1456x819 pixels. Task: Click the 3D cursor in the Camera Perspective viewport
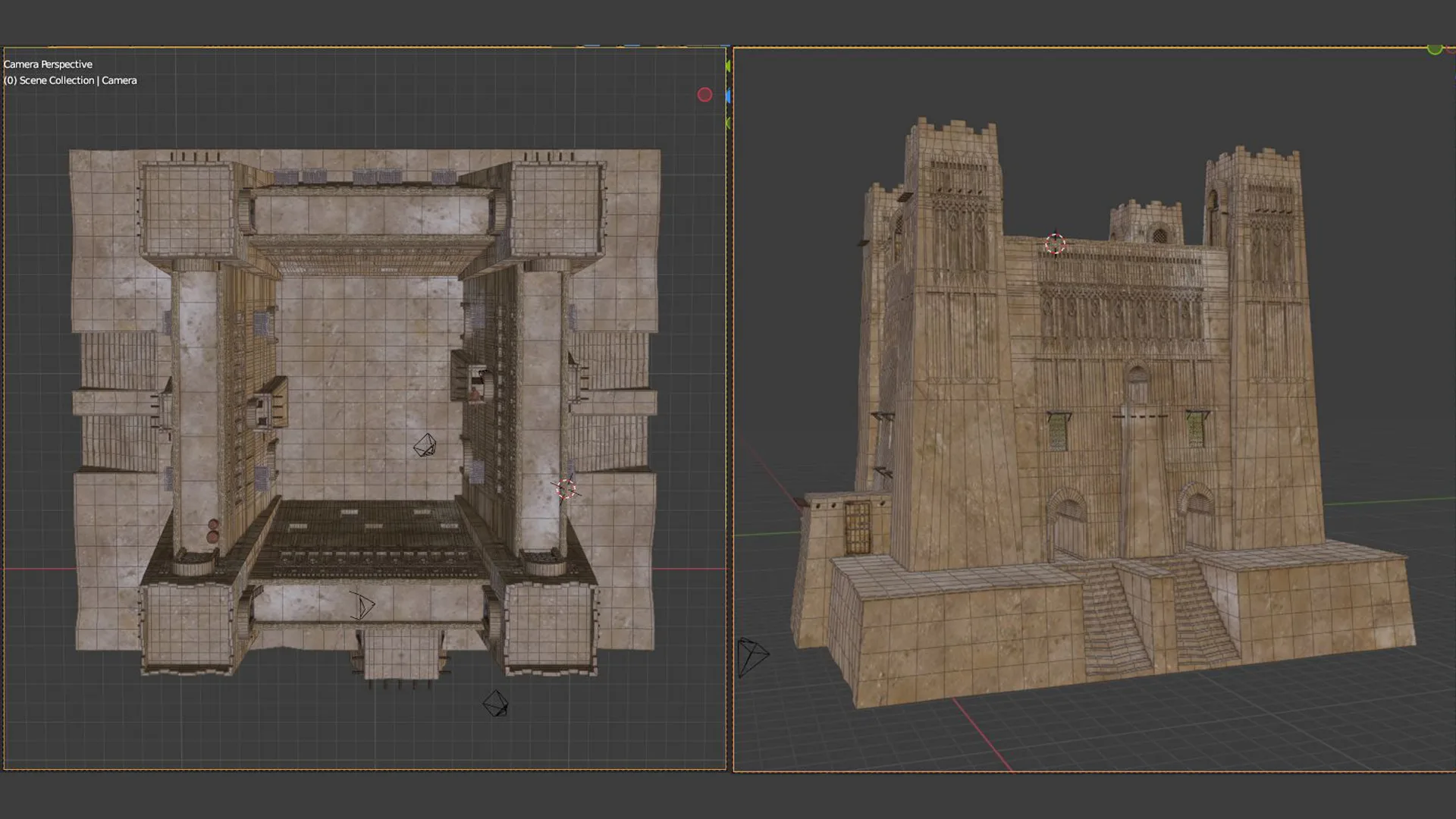pyautogui.click(x=566, y=490)
